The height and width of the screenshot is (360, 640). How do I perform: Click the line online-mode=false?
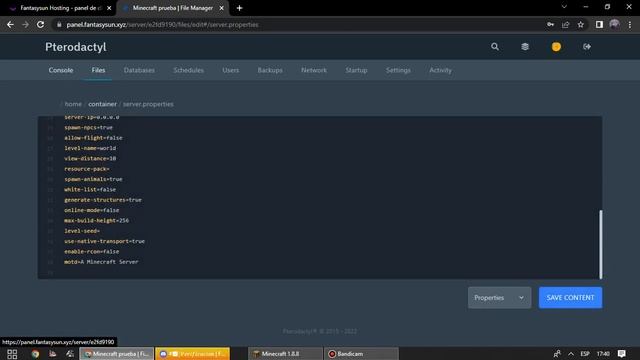[92, 210]
